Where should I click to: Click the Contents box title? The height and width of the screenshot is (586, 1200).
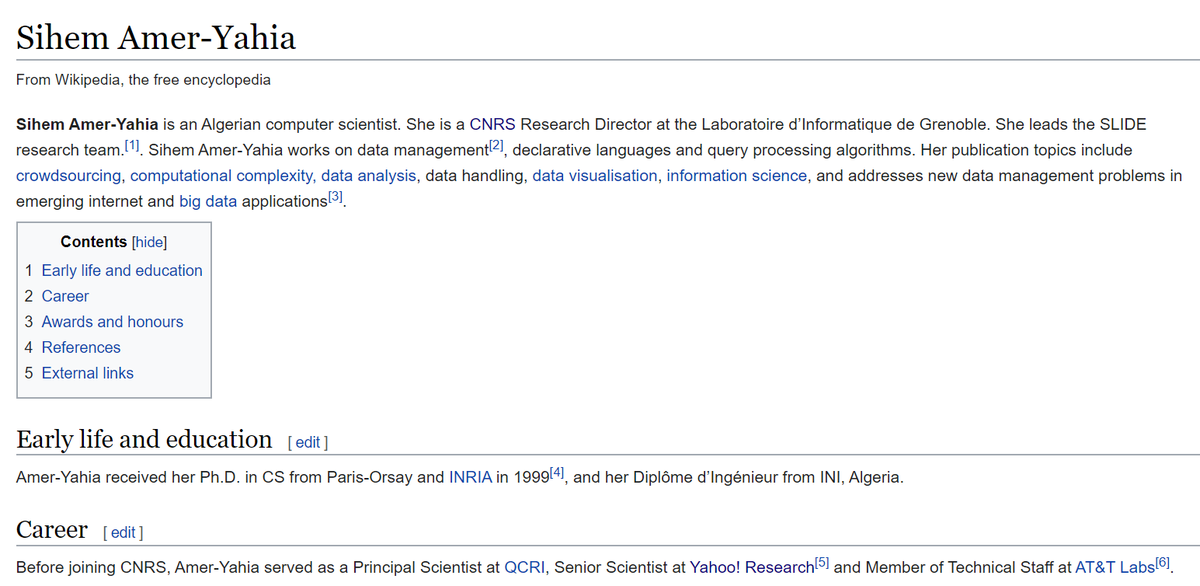tap(94, 242)
